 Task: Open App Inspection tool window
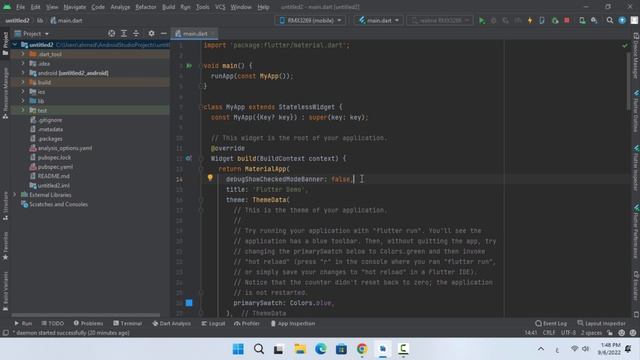(293, 323)
